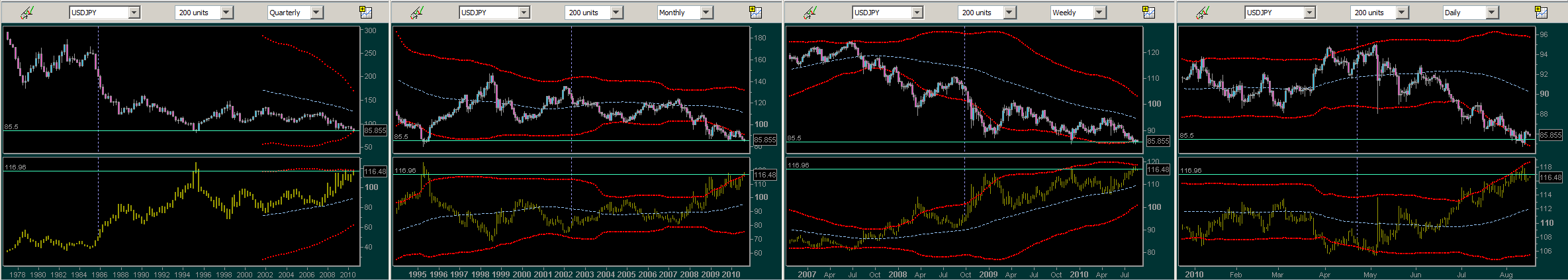The height and width of the screenshot is (280, 1568).
Task: Click the drawing tool icon on Quarterly panel
Action: coord(27,12)
